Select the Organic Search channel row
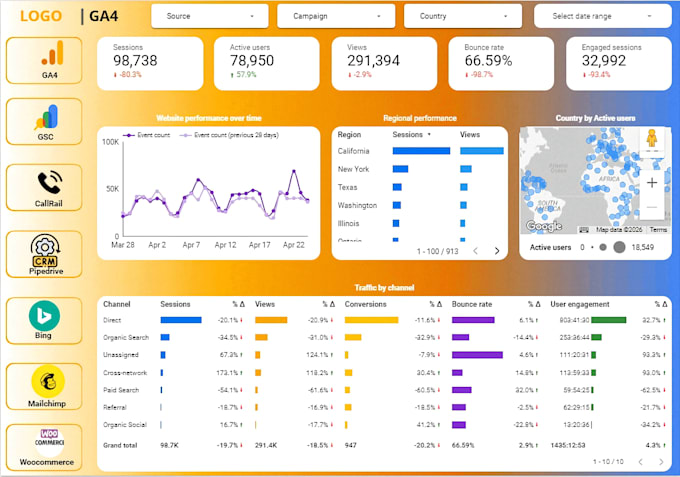The height and width of the screenshot is (477, 680). [x=385, y=337]
